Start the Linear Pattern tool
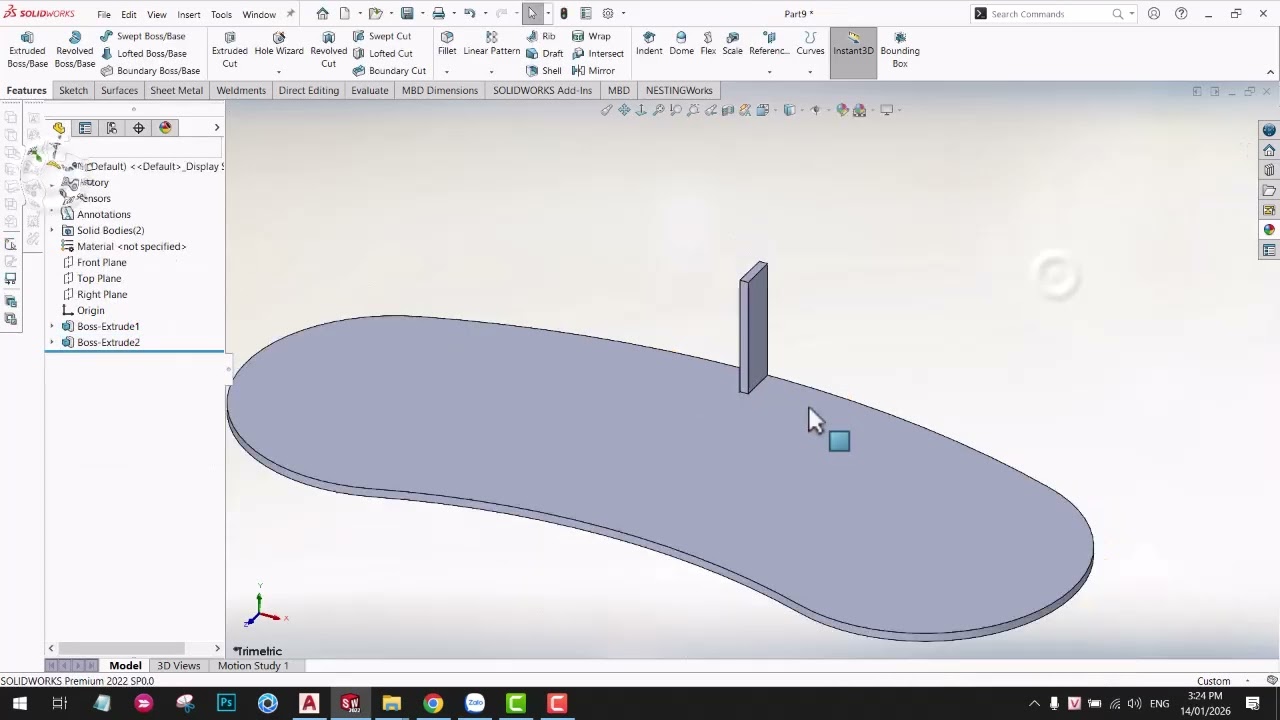1280x720 pixels. [x=491, y=44]
